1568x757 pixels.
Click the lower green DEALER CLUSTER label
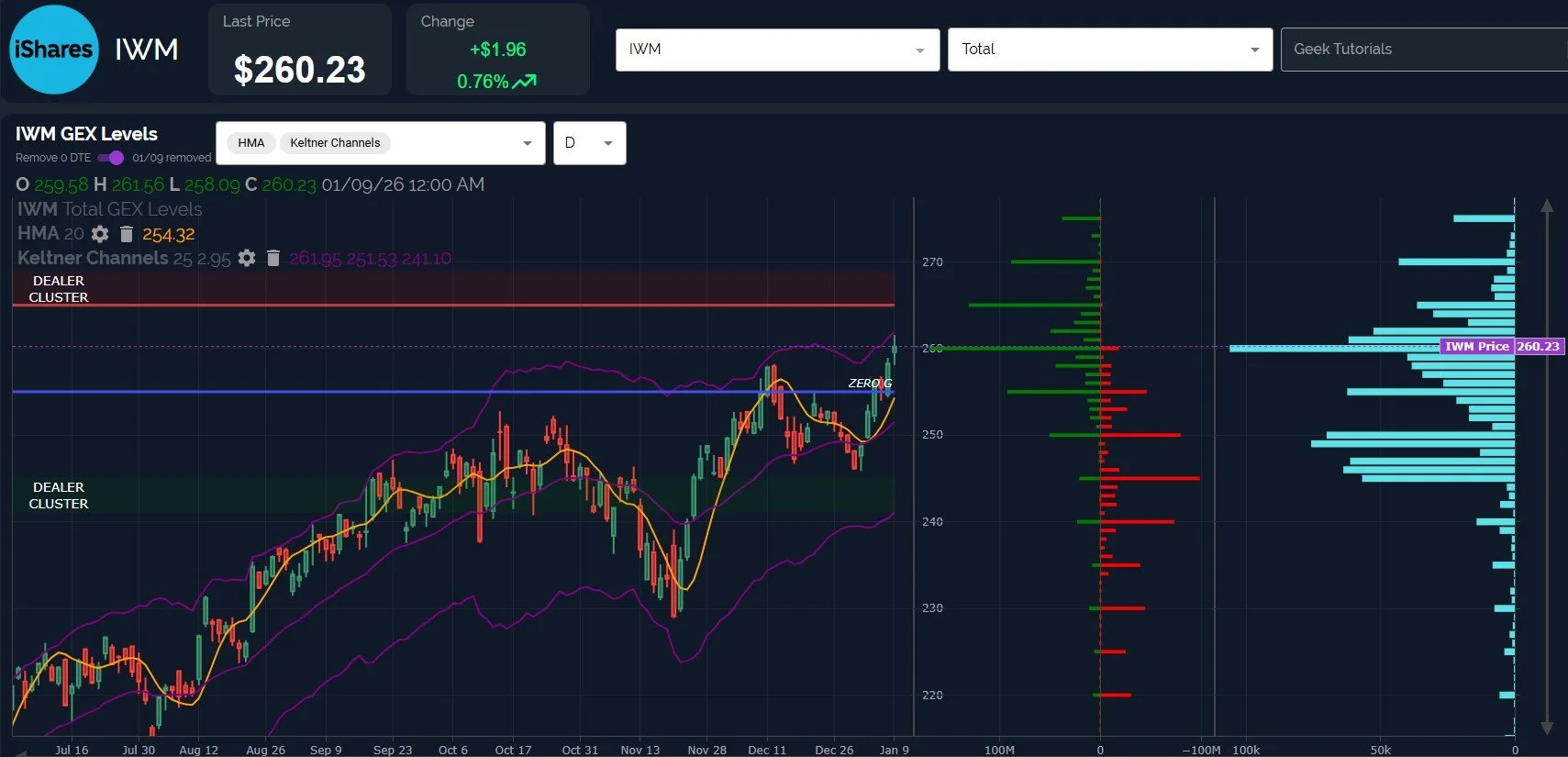point(59,495)
